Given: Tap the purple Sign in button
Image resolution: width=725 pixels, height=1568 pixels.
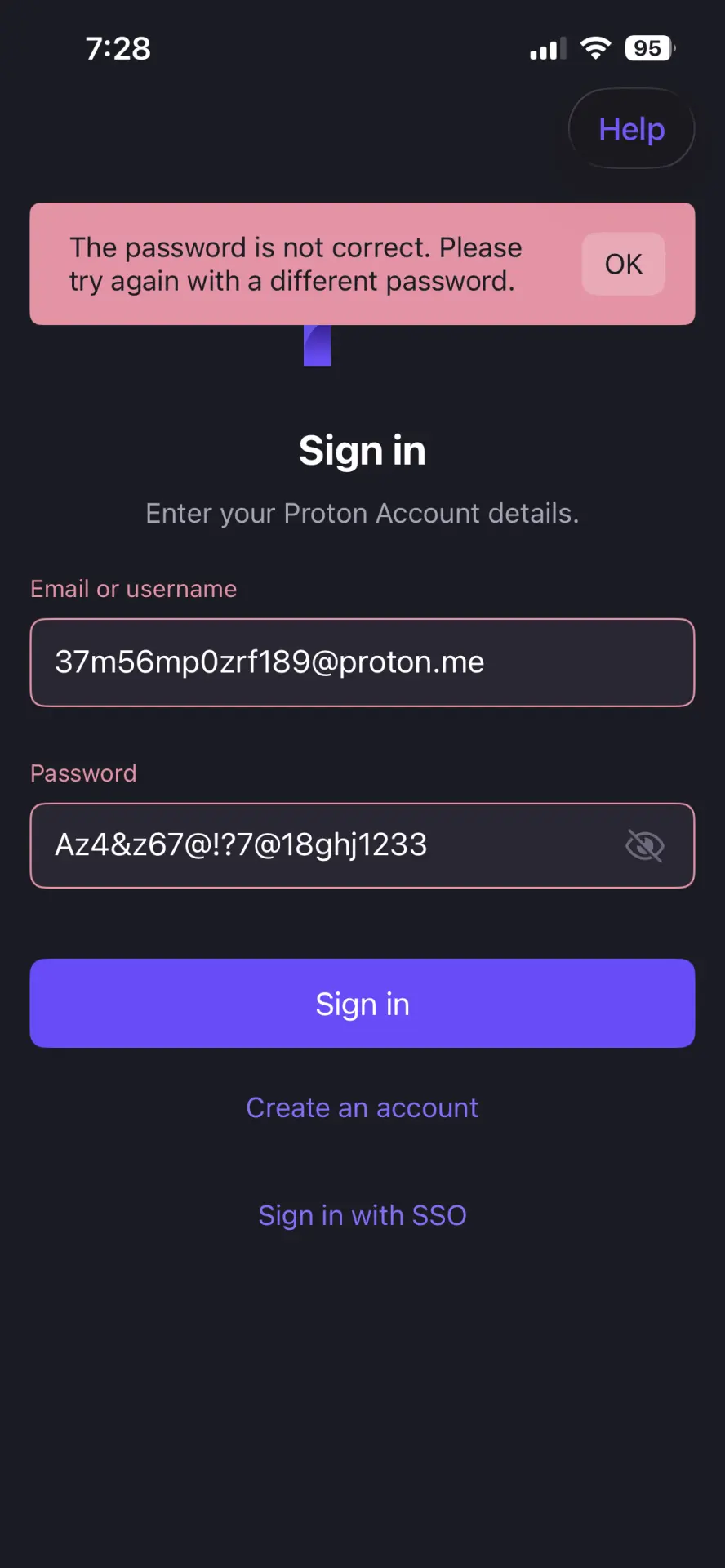Looking at the screenshot, I should pyautogui.click(x=362, y=1004).
